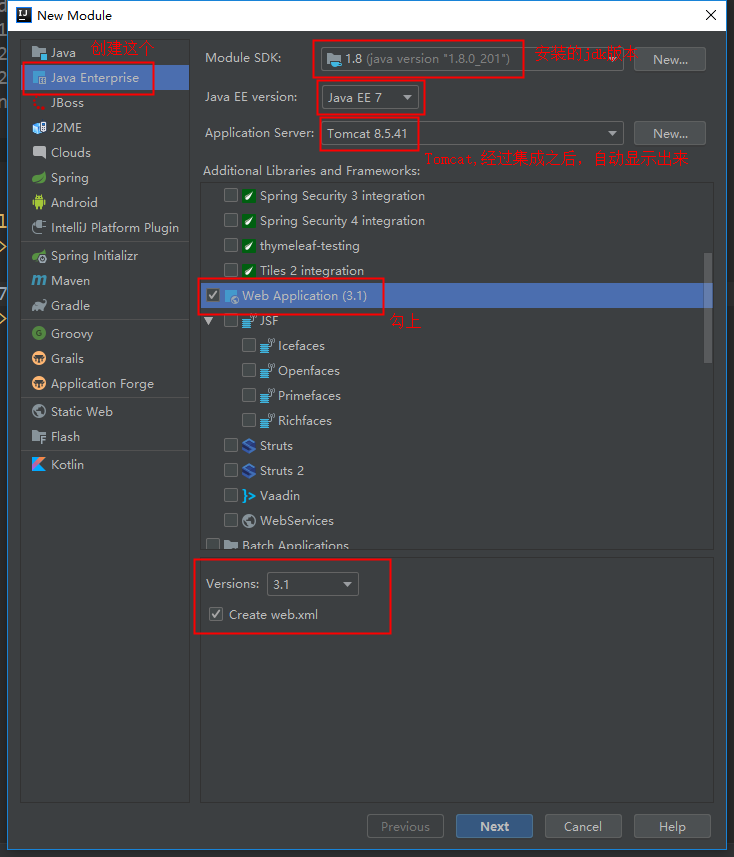Select Java Enterprise module type
This screenshot has width=734, height=857.
(105, 78)
